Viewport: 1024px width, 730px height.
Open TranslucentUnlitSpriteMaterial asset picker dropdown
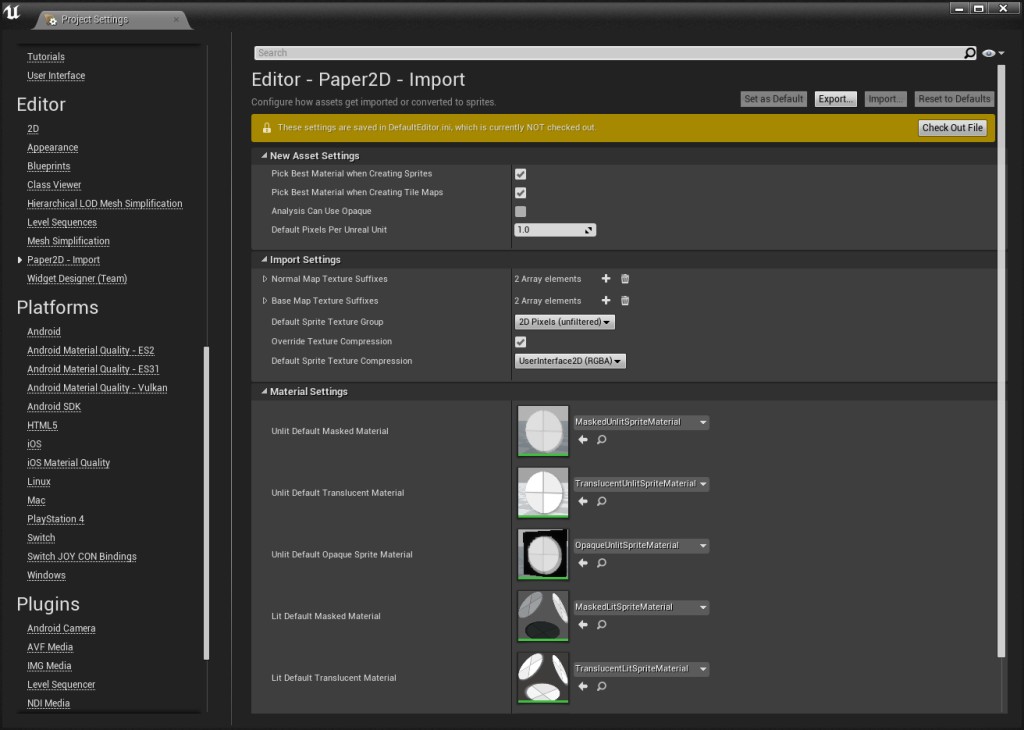point(641,484)
